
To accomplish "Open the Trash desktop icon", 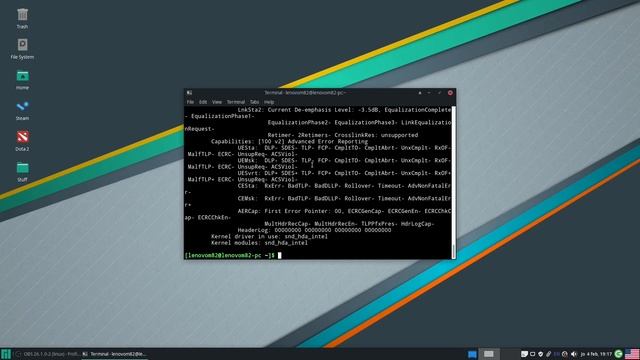I will tap(22, 18).
